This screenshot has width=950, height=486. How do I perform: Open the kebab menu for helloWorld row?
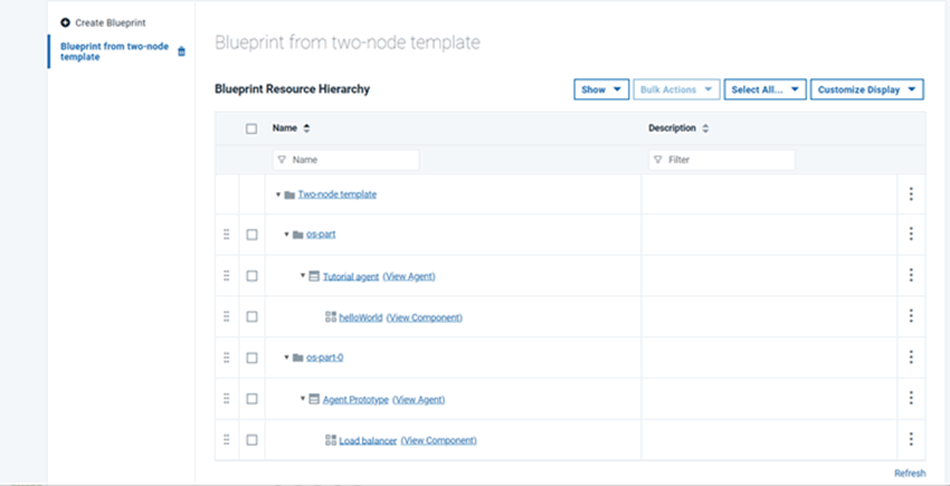(910, 316)
